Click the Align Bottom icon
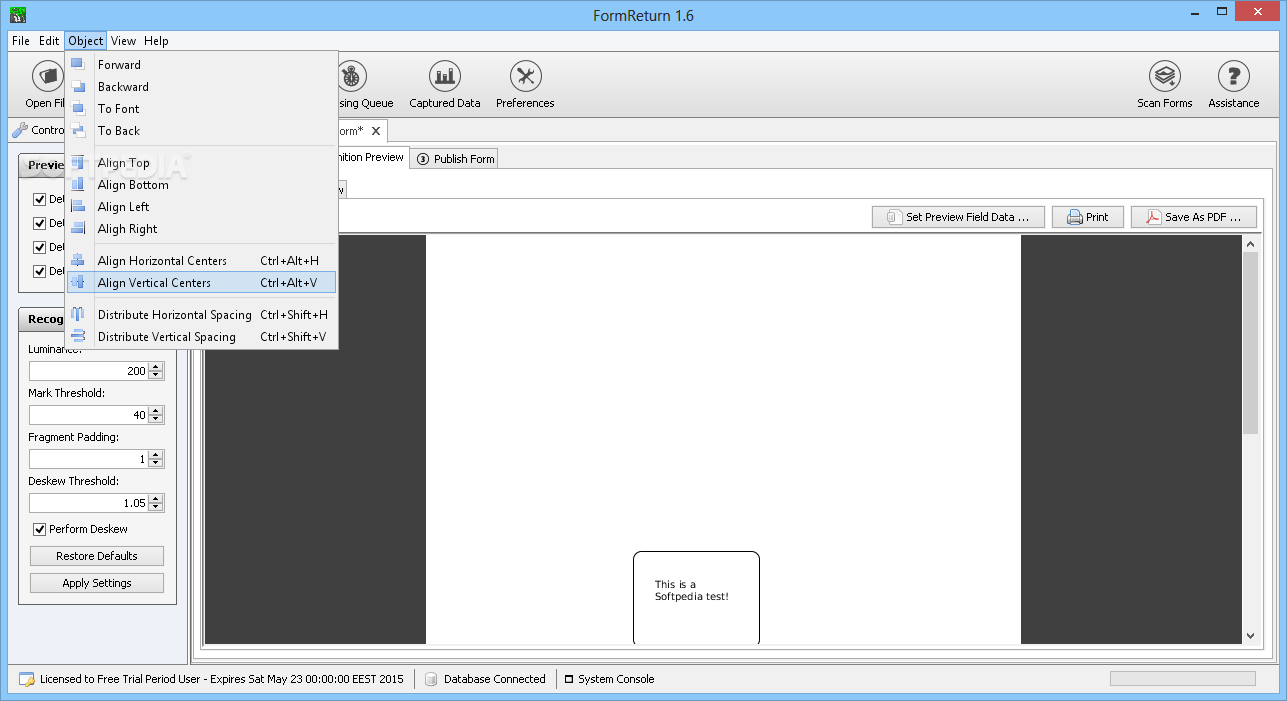 (78, 185)
